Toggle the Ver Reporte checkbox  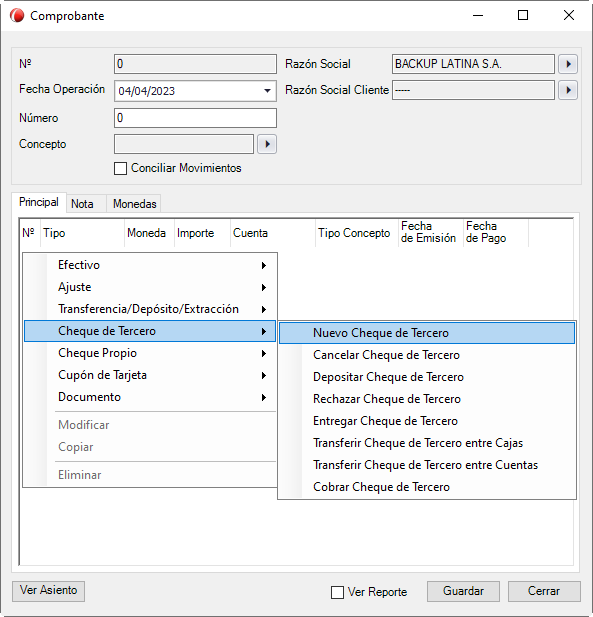[337, 592]
